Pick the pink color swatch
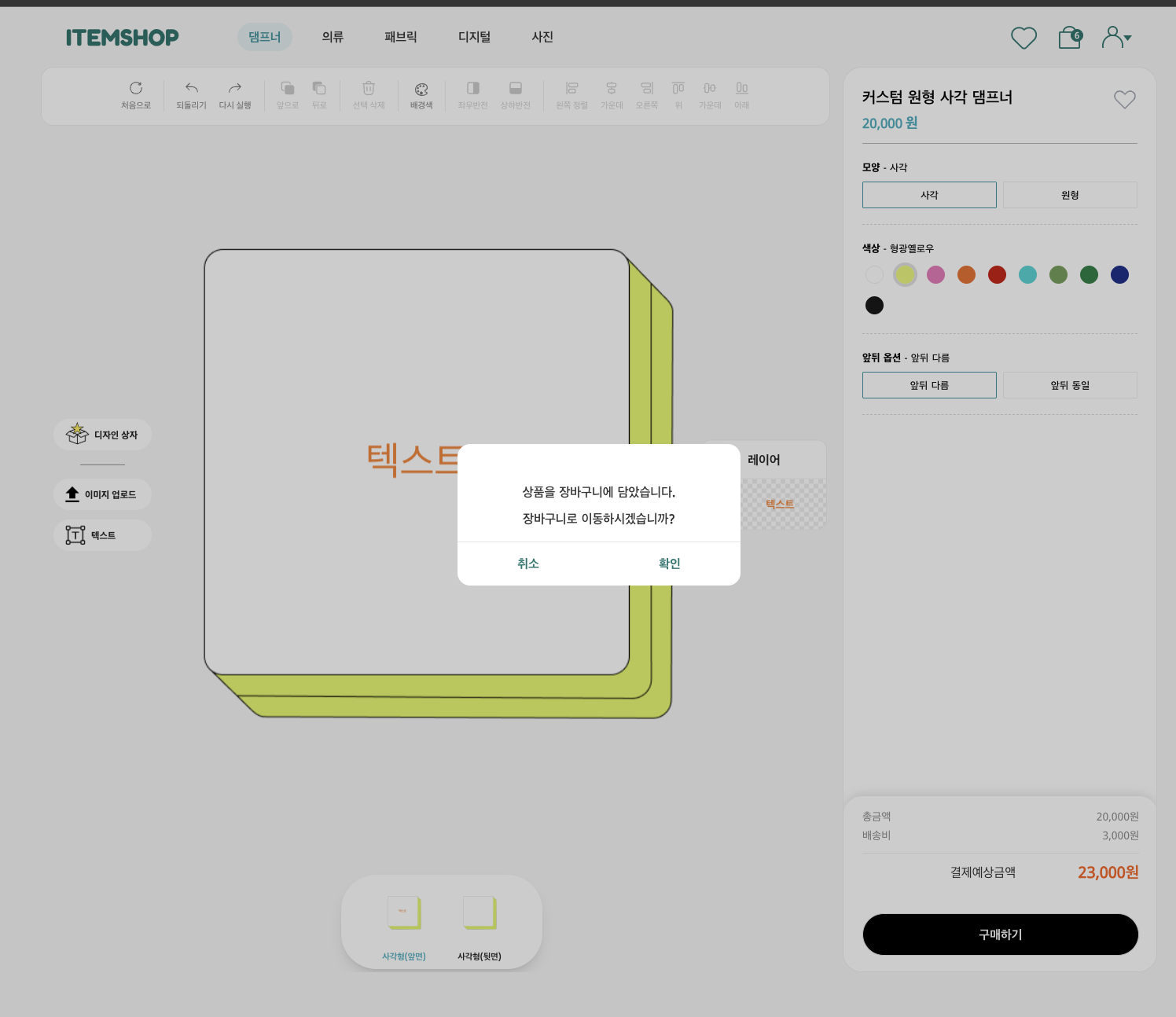Image resolution: width=1176 pixels, height=1017 pixels. (935, 274)
